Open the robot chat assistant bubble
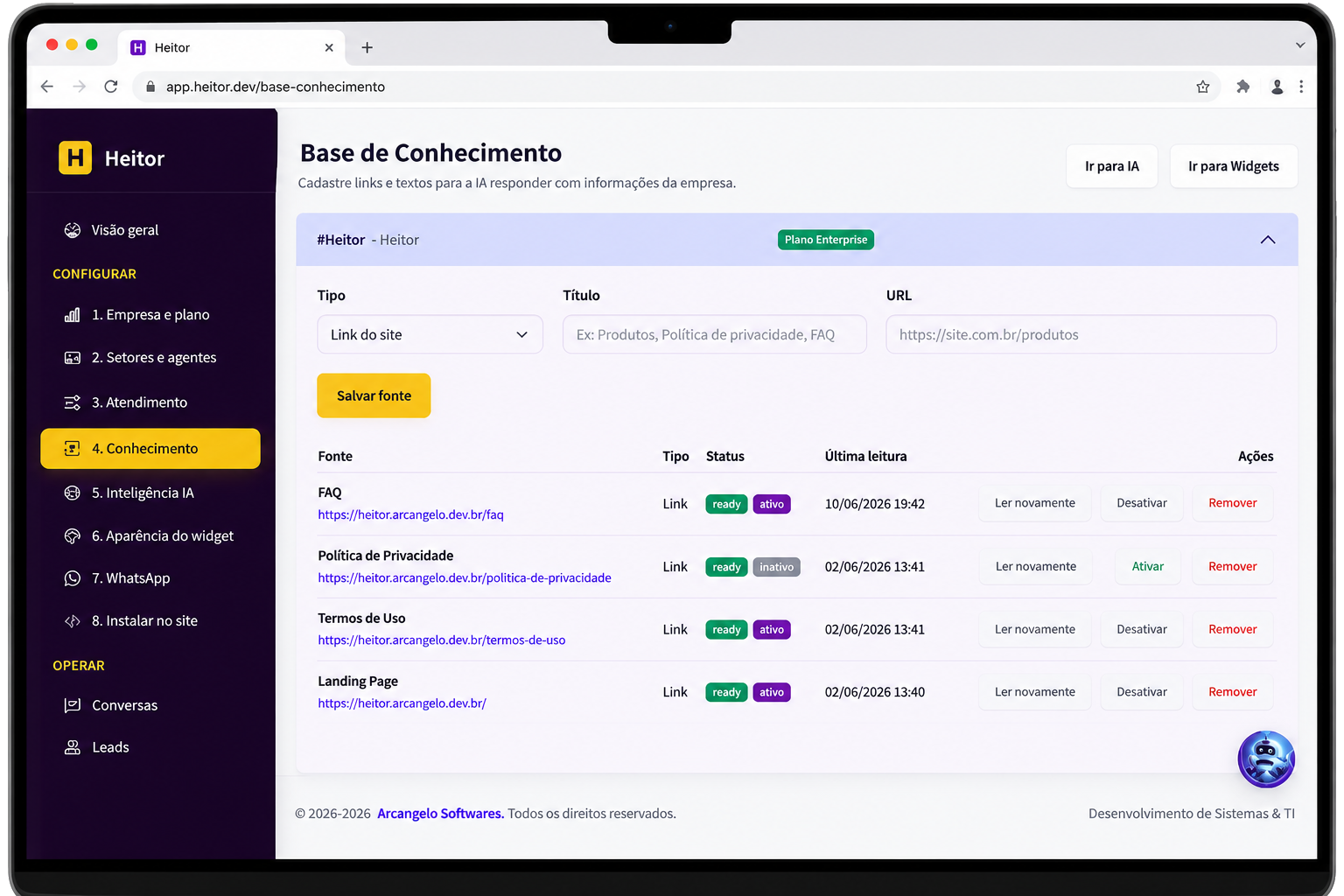 (1266, 759)
